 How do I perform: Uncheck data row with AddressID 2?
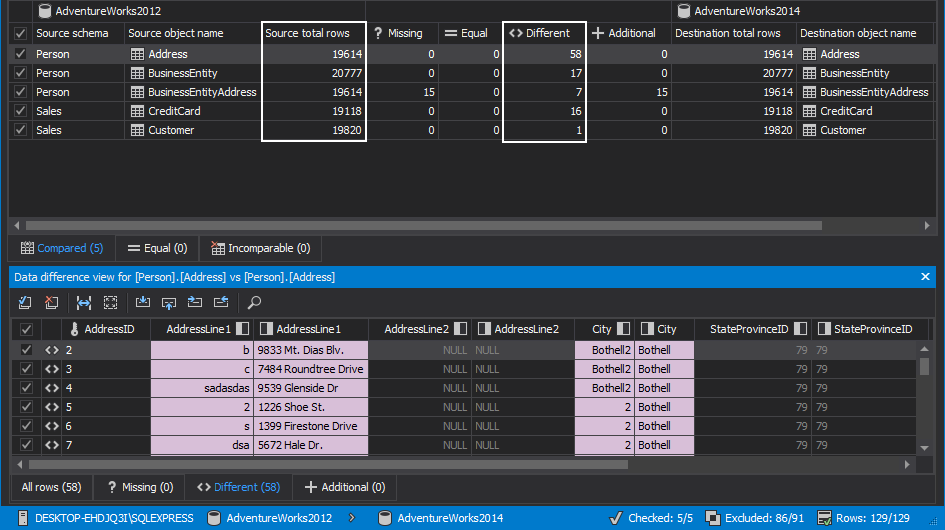coord(26,350)
